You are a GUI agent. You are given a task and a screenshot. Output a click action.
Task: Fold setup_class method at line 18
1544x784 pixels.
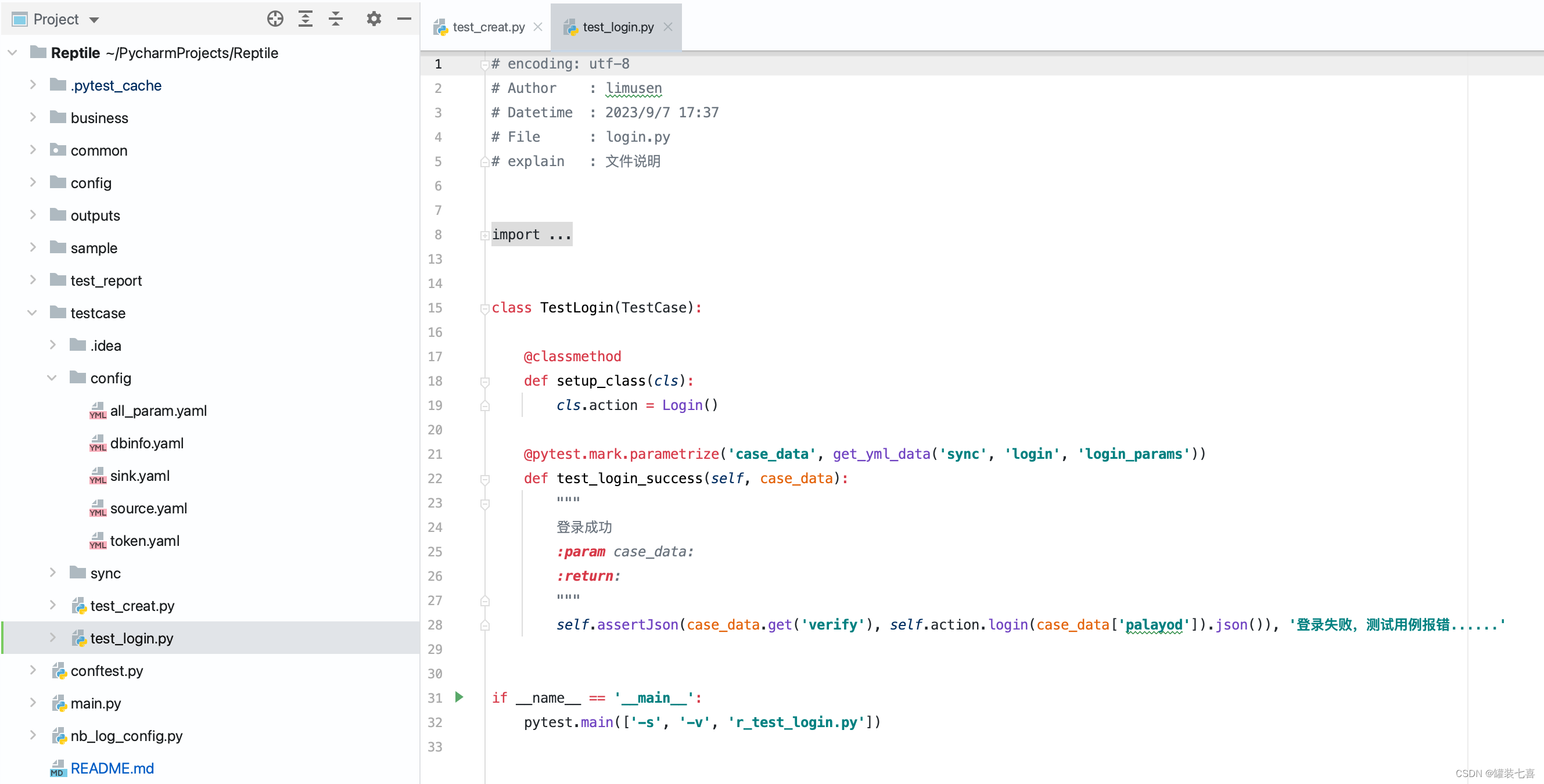tap(484, 382)
